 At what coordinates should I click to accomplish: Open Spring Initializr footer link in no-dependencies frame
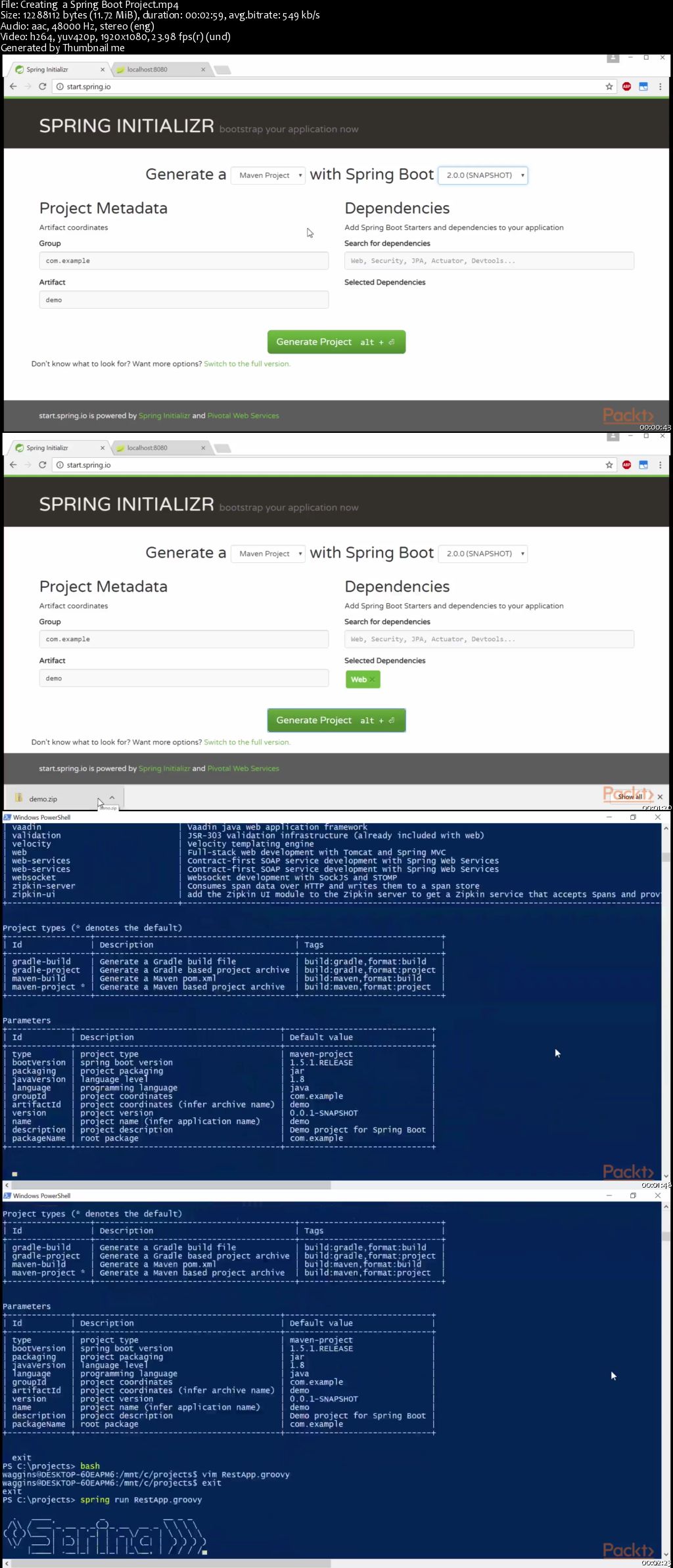click(164, 416)
